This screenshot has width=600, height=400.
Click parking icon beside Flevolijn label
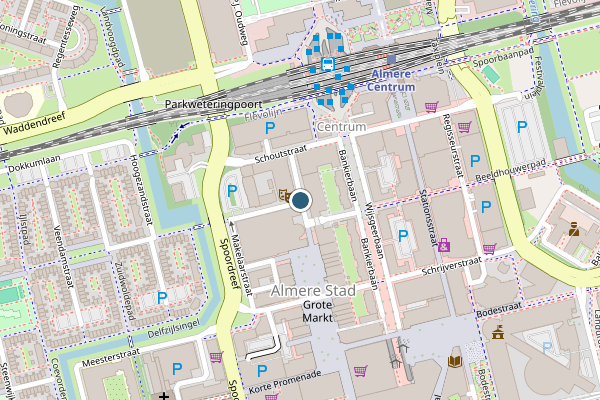[270, 128]
